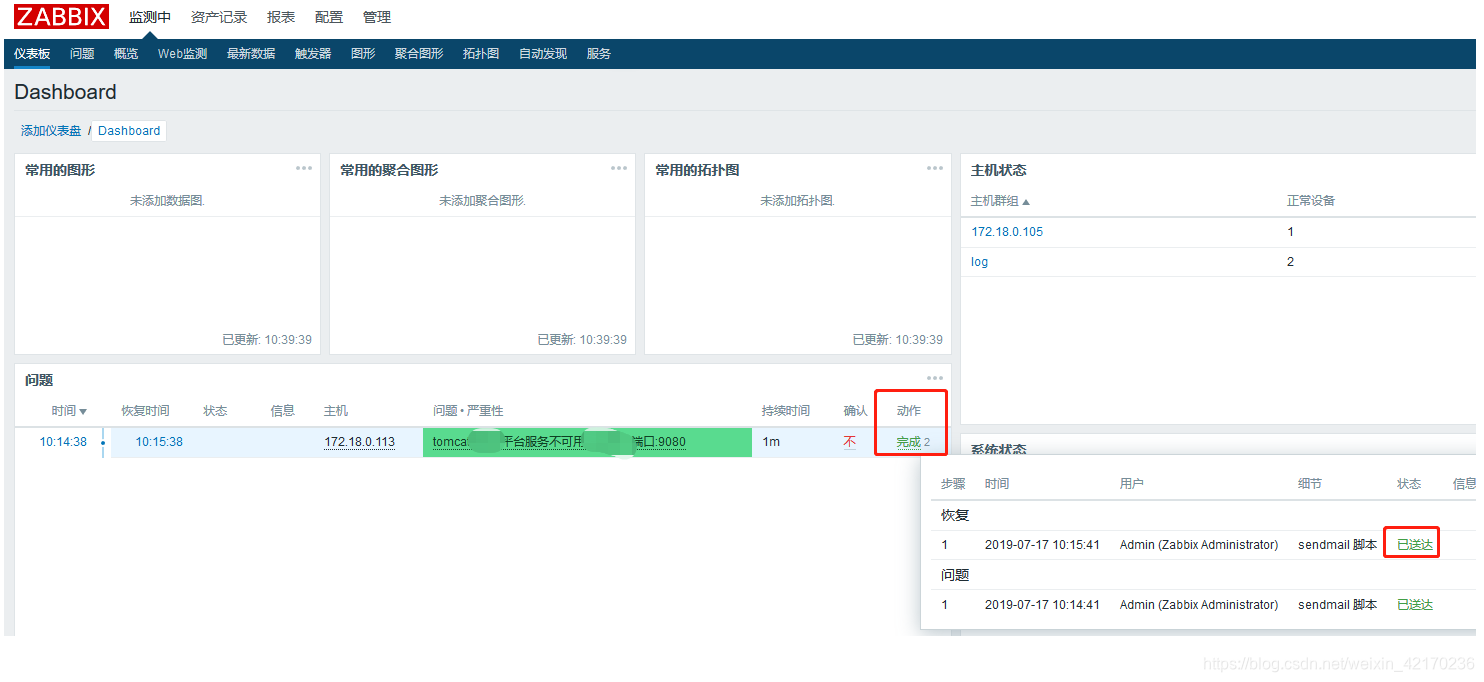Open the 拓扑图 submenu tab
1484x682 pixels.
coord(481,54)
